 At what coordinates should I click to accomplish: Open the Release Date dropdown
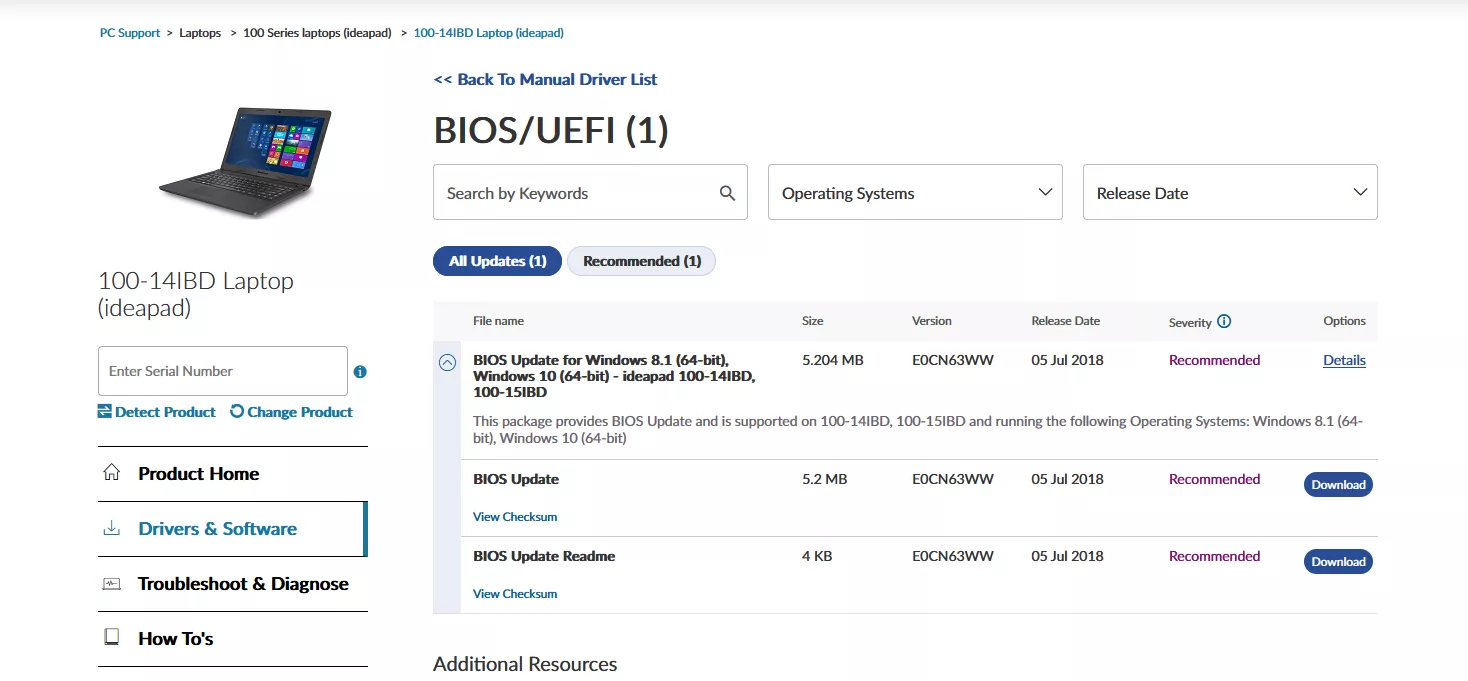click(1230, 192)
